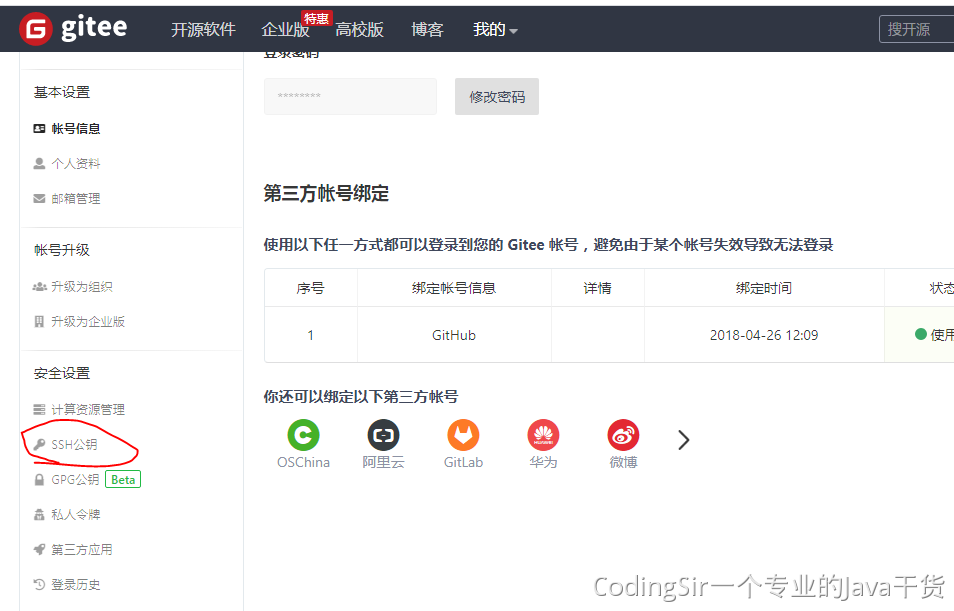Open 计算资源管理 page
The width and height of the screenshot is (954, 611).
[88, 410]
